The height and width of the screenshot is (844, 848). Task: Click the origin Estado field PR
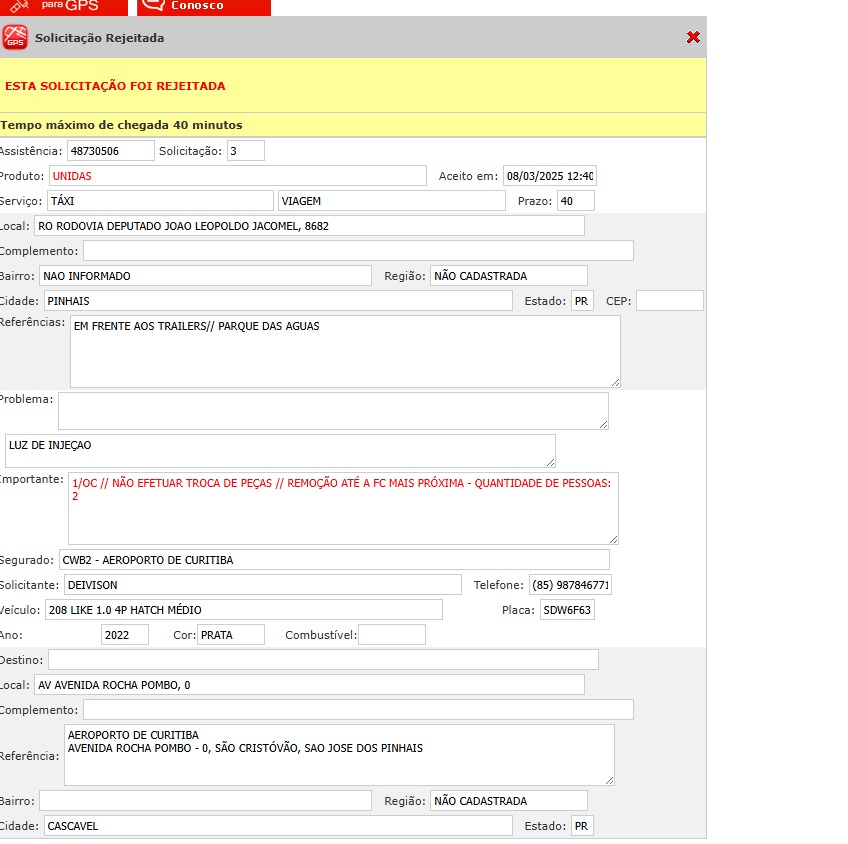pos(582,300)
